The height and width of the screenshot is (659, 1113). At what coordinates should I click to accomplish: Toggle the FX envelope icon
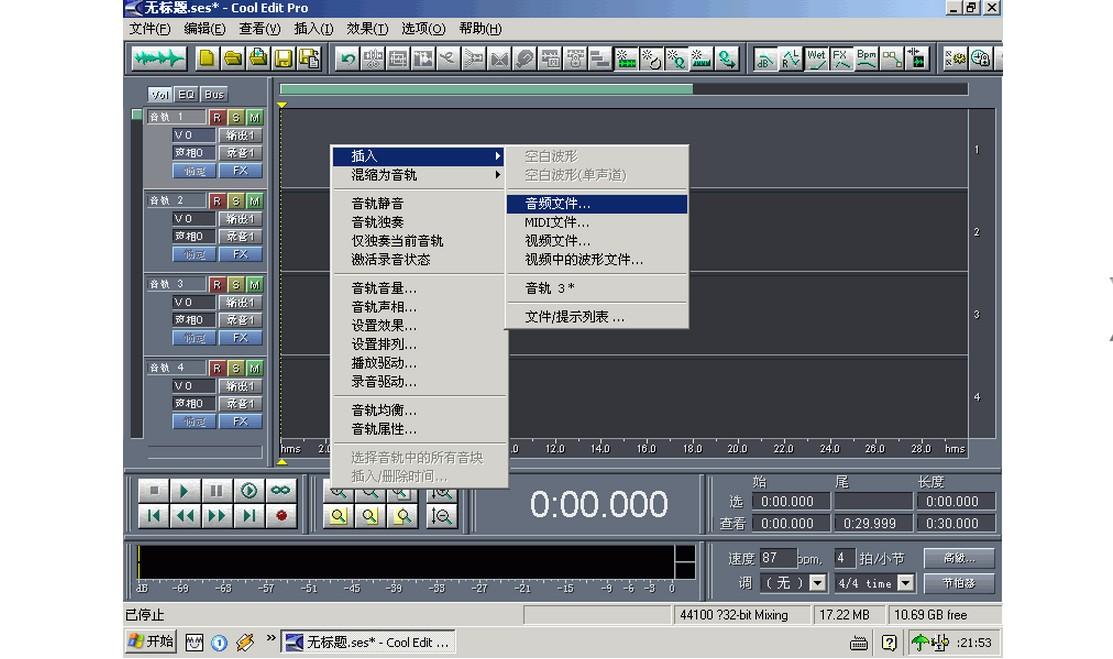pos(841,58)
